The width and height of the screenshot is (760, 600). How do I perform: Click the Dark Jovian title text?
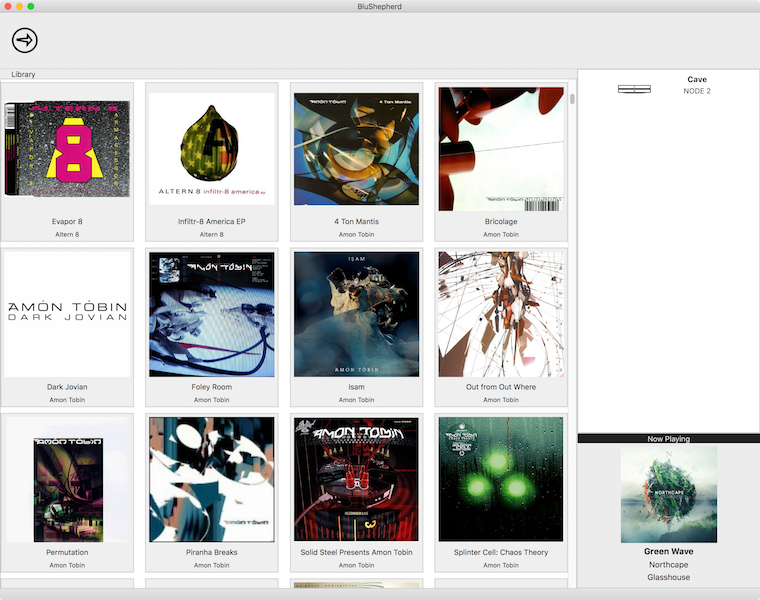pyautogui.click(x=67, y=387)
